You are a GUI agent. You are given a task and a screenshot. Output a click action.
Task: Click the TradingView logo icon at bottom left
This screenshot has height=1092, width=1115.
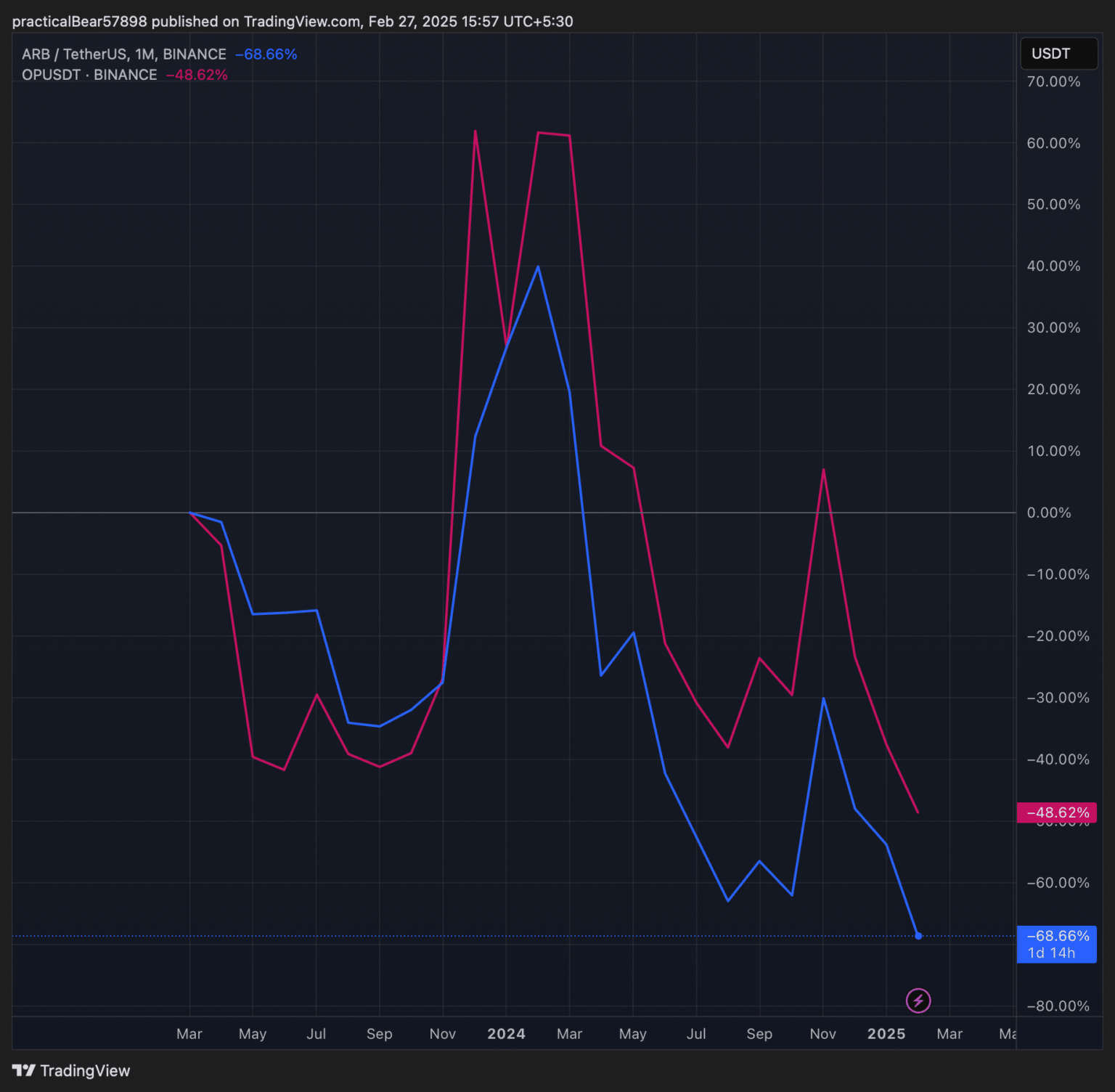[24, 1070]
